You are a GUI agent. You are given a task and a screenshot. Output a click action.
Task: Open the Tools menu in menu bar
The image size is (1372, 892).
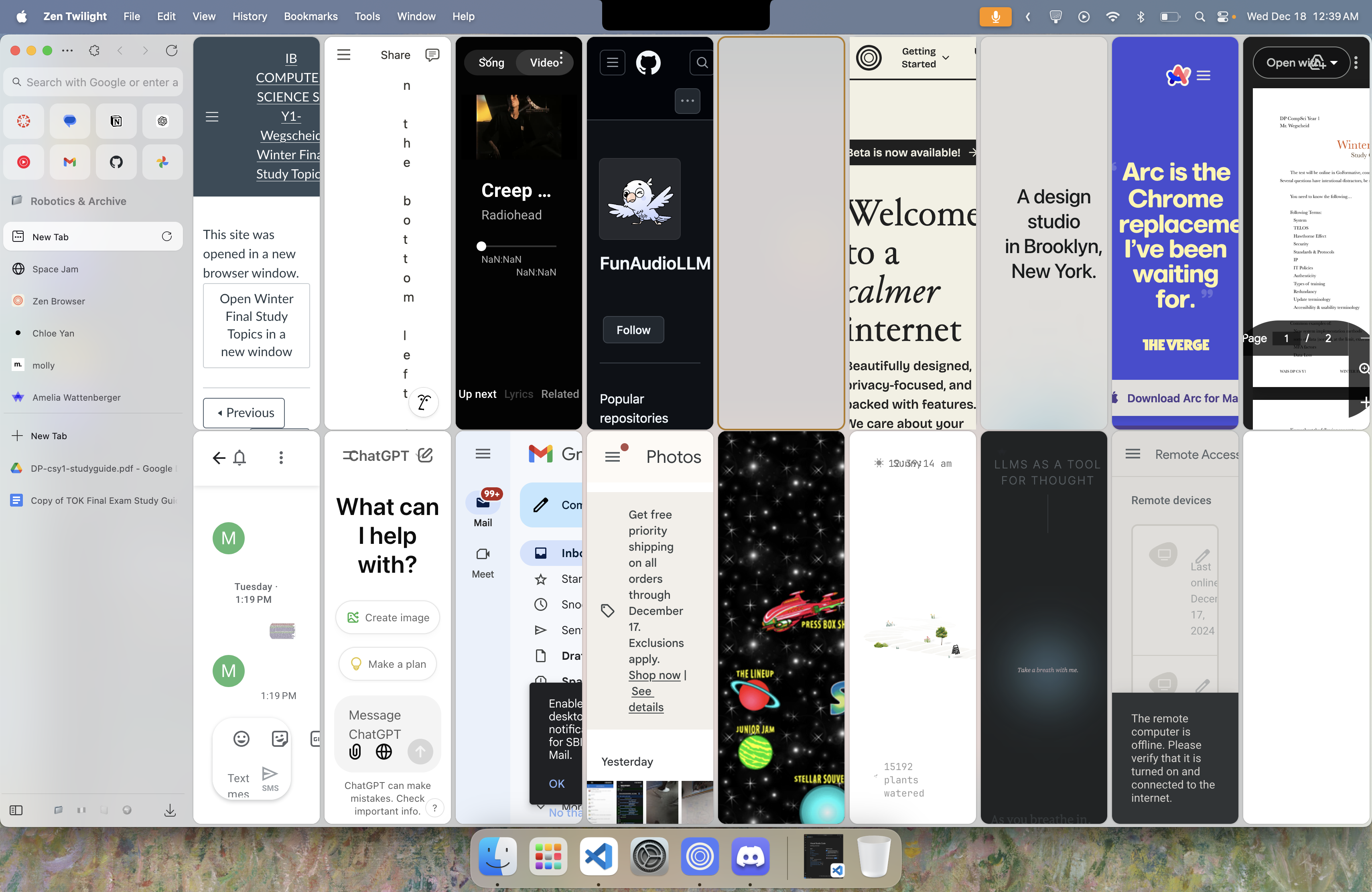[x=367, y=16]
